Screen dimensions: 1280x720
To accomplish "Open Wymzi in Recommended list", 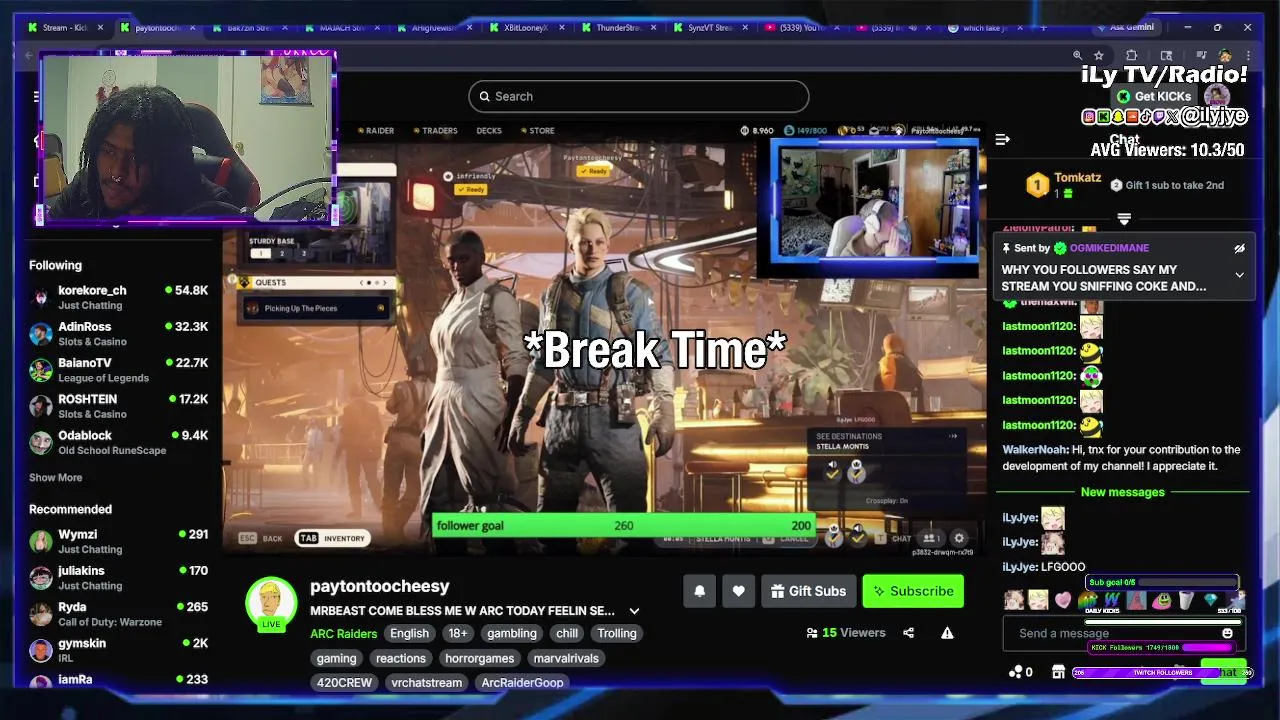I will tap(118, 541).
